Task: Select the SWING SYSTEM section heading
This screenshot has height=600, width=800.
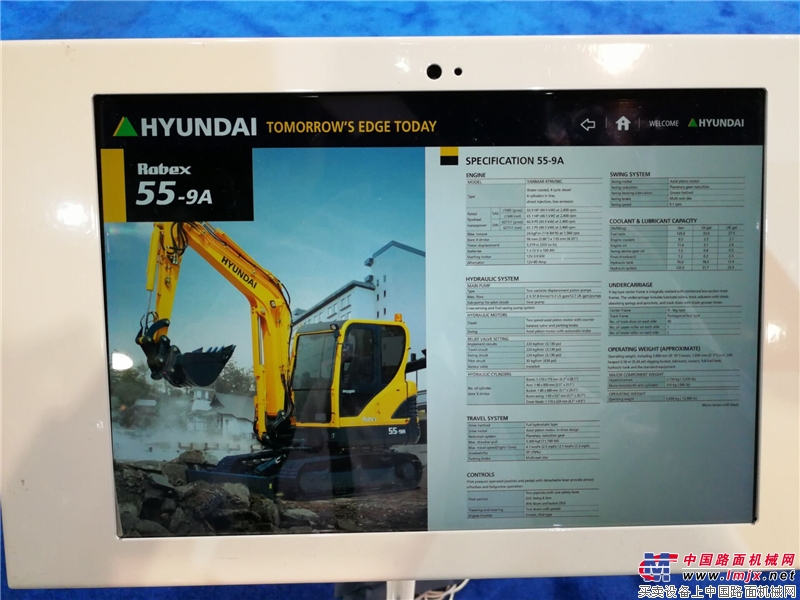Action: coord(630,174)
